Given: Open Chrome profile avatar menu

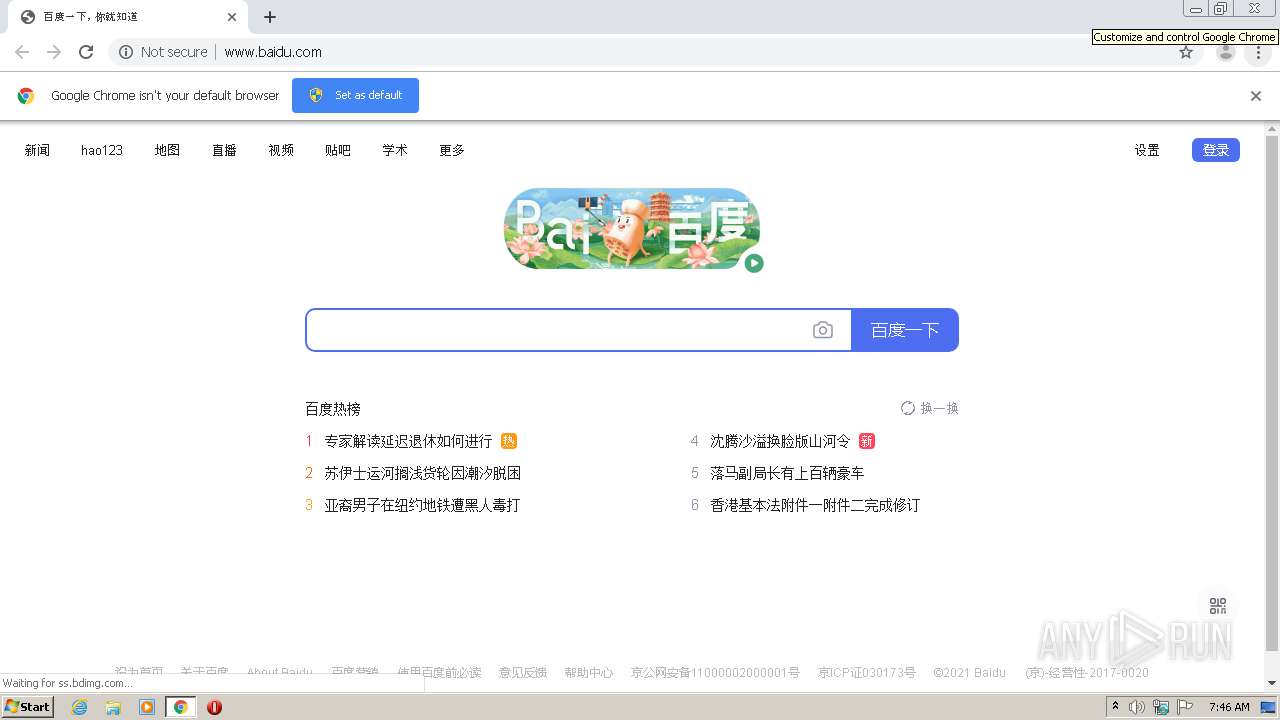Looking at the screenshot, I should [1226, 52].
